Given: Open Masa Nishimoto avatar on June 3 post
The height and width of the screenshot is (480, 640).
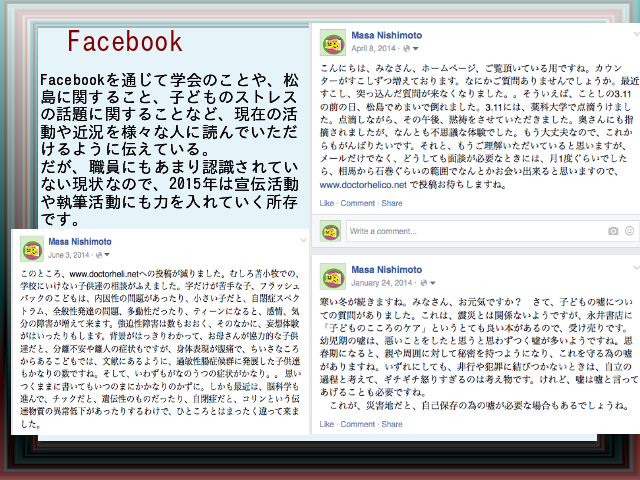Looking at the screenshot, I should coord(32,249).
